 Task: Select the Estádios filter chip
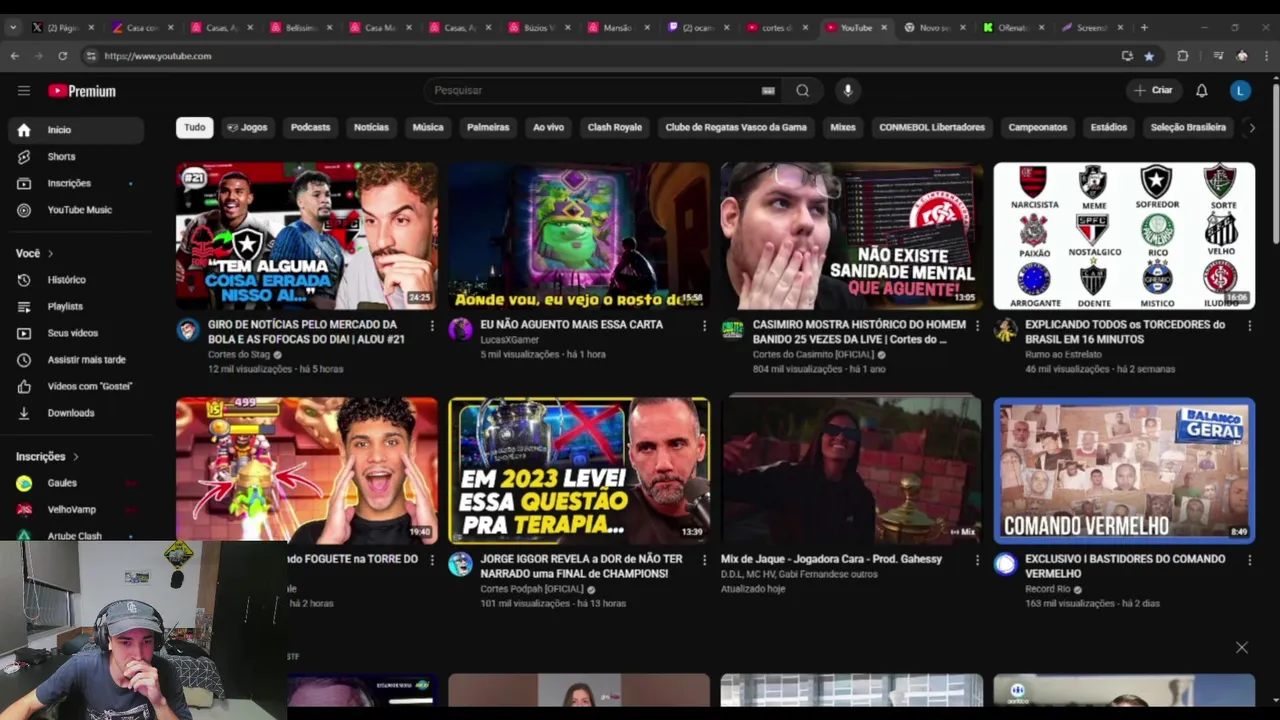1109,128
